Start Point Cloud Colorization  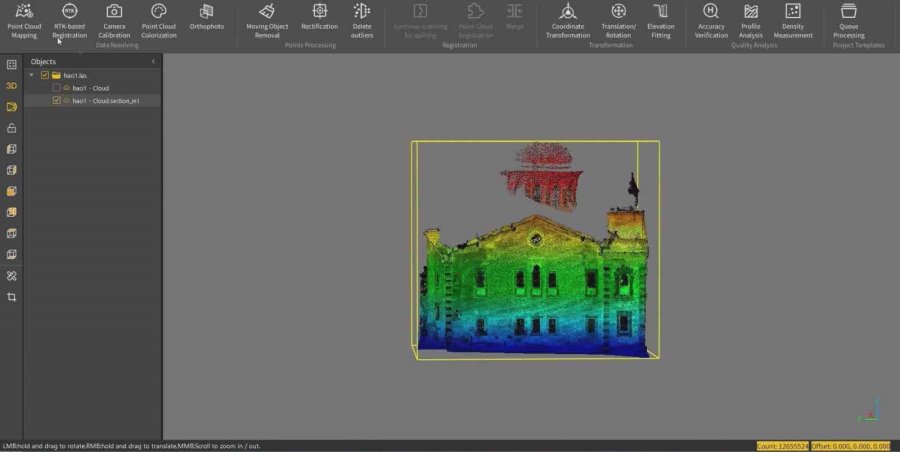(x=158, y=20)
